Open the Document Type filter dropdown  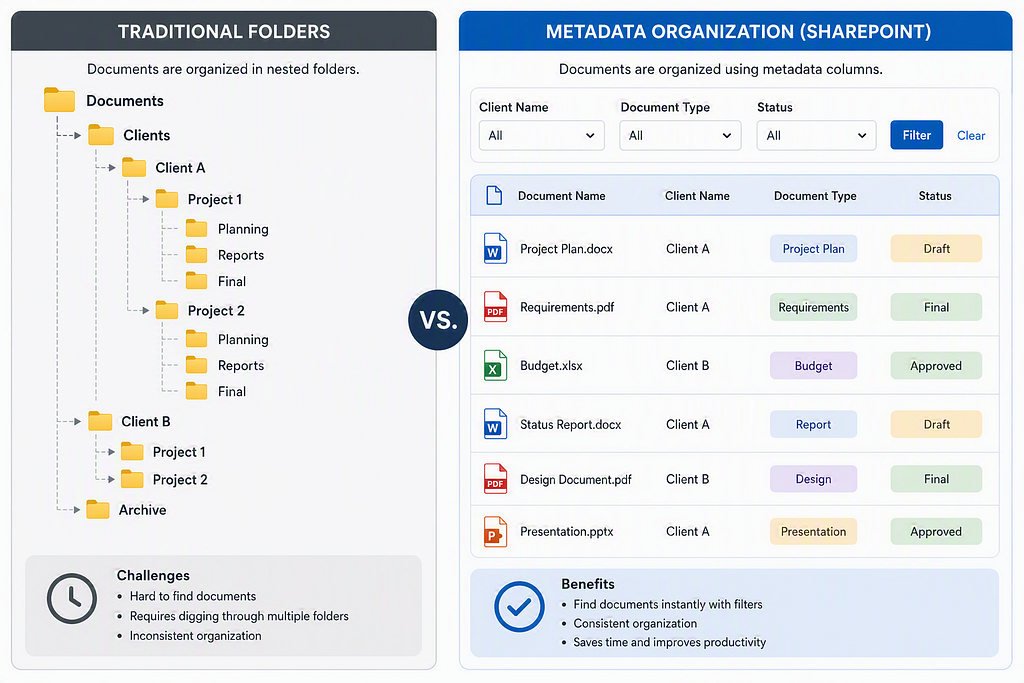pos(680,135)
